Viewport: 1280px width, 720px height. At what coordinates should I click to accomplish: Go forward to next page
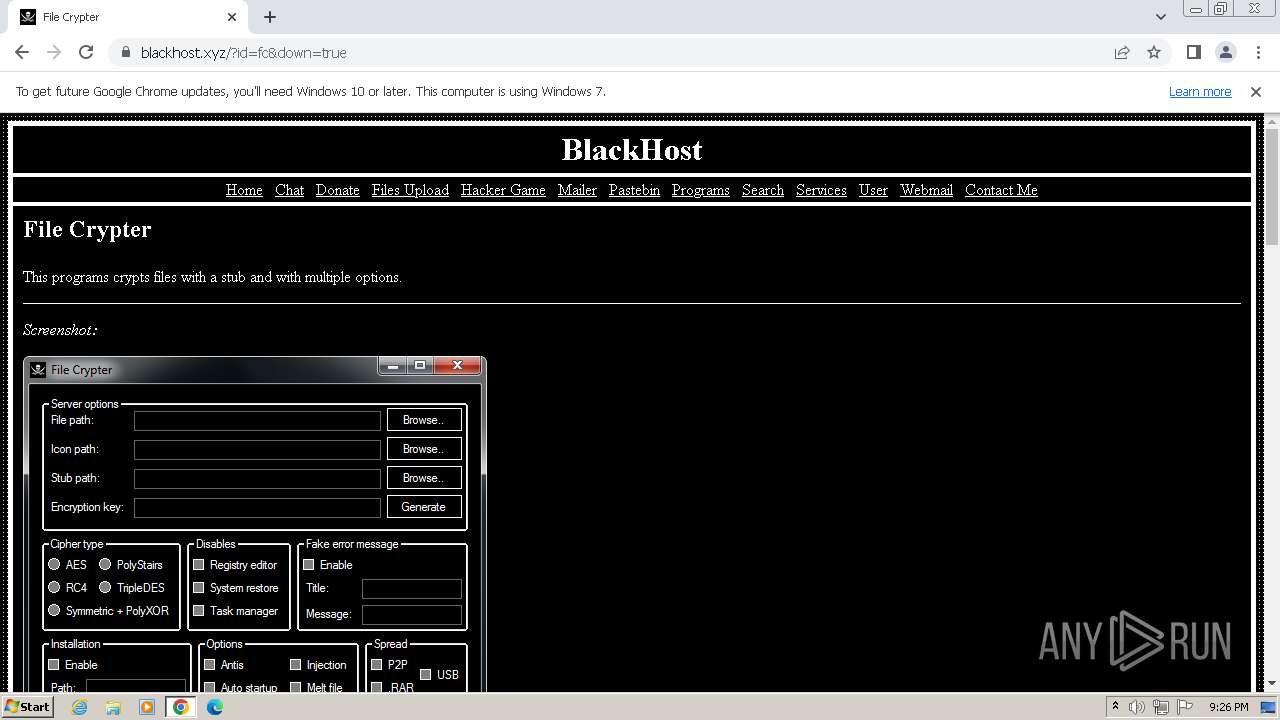[x=54, y=52]
